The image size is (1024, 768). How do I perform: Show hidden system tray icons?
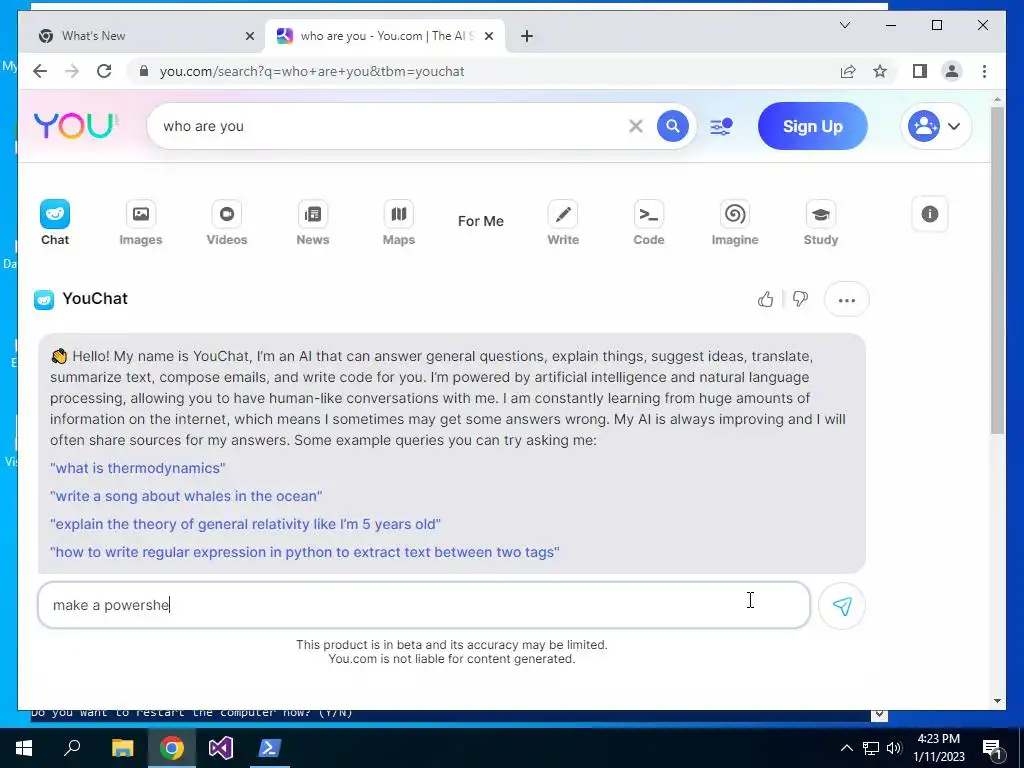tap(846, 748)
